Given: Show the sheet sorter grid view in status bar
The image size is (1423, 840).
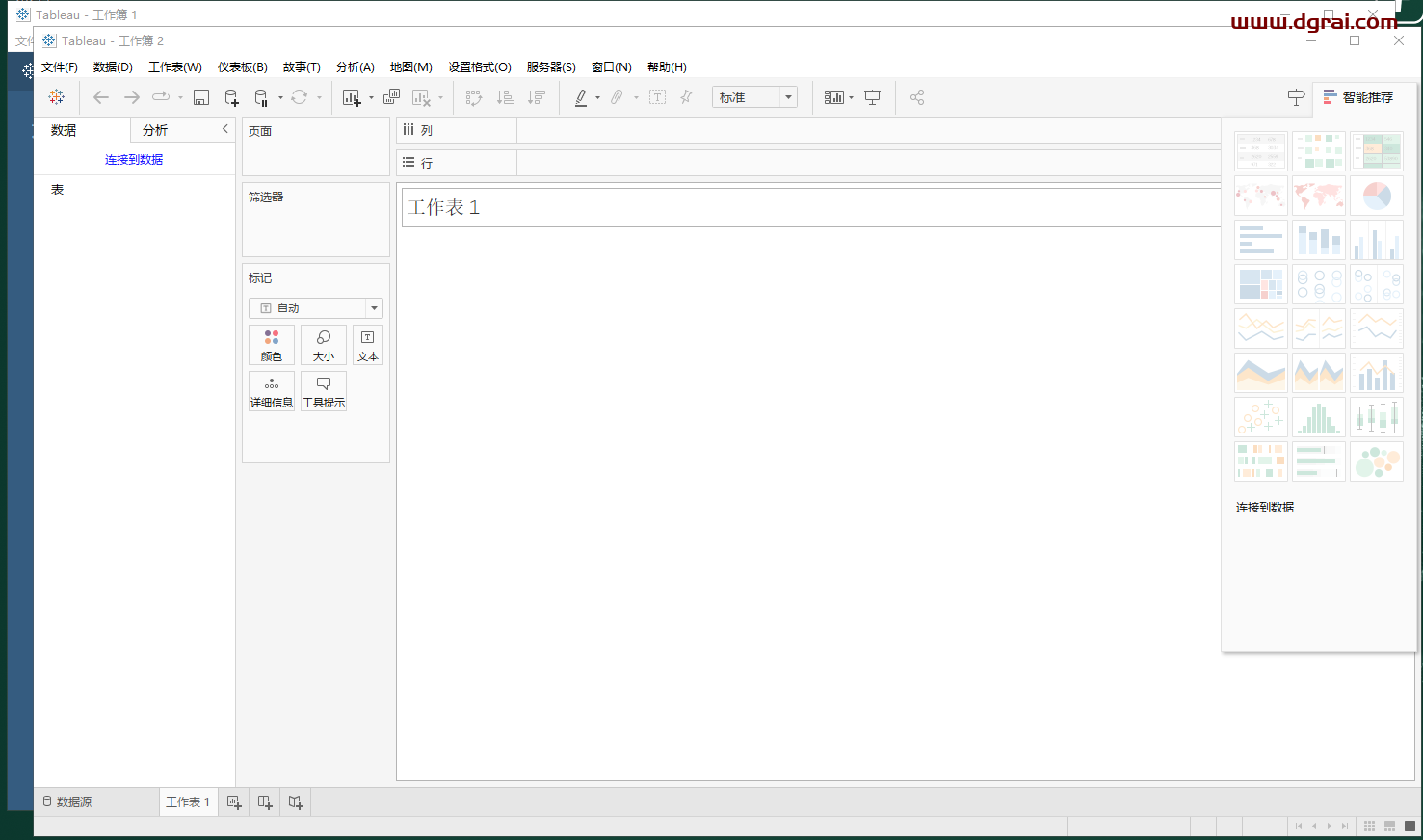Looking at the screenshot, I should [x=1370, y=827].
